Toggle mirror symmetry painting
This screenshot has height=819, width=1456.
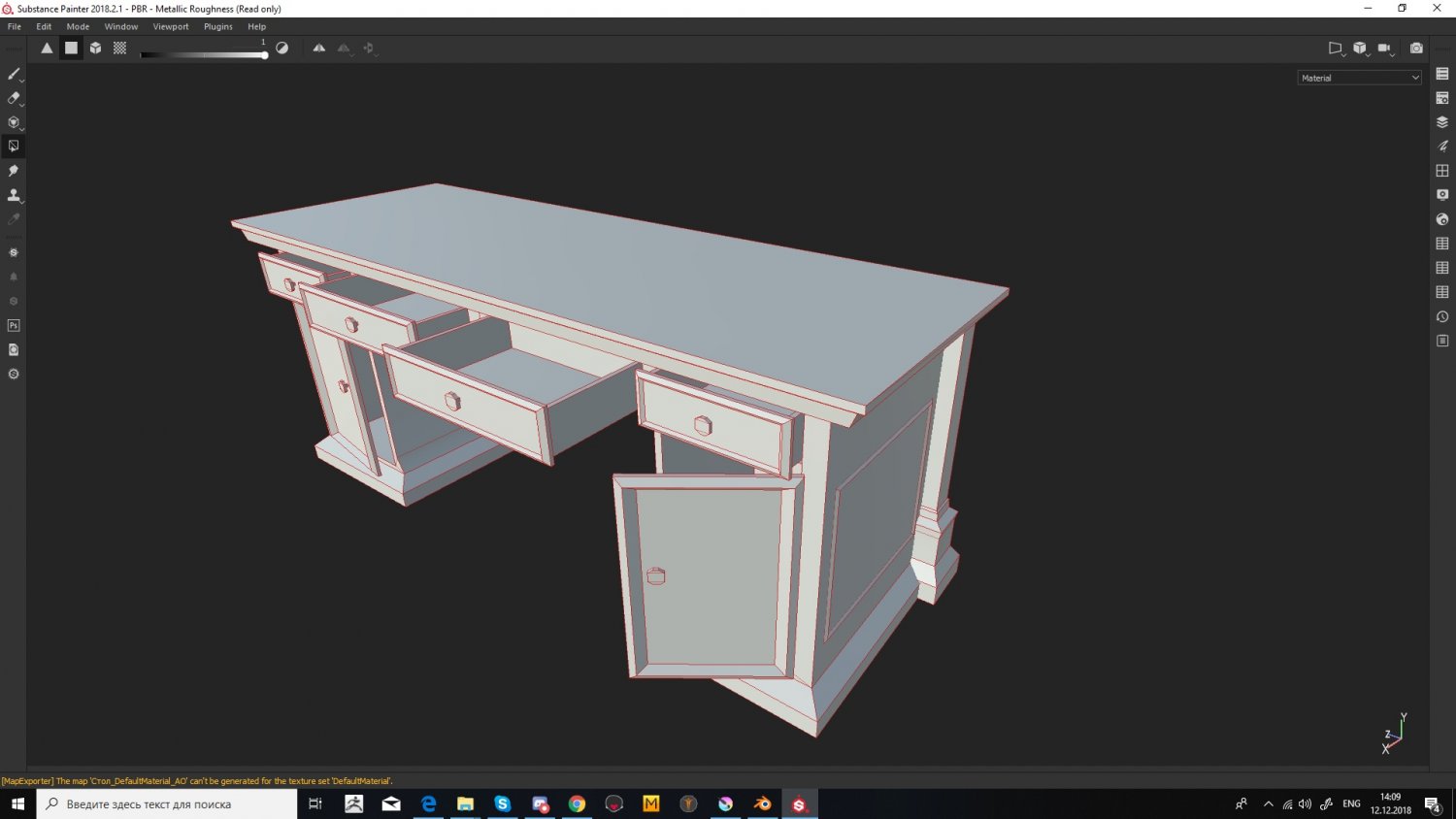[x=318, y=48]
